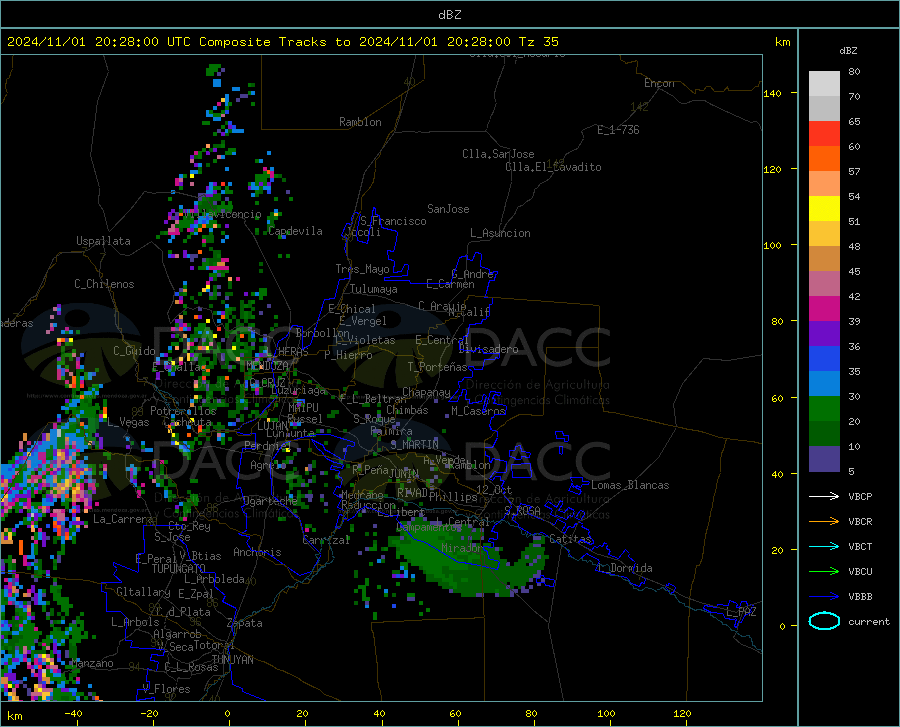This screenshot has height=727, width=900.
Task: Click the La_Carrera map label
Action: 123,519
